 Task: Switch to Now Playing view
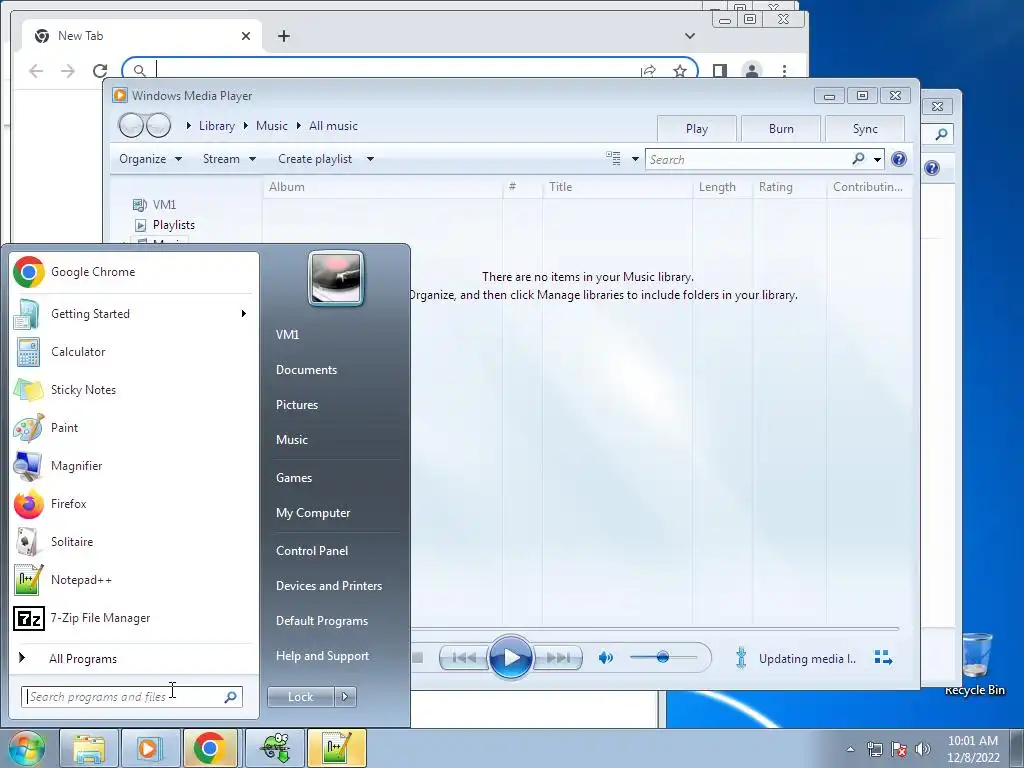point(883,658)
